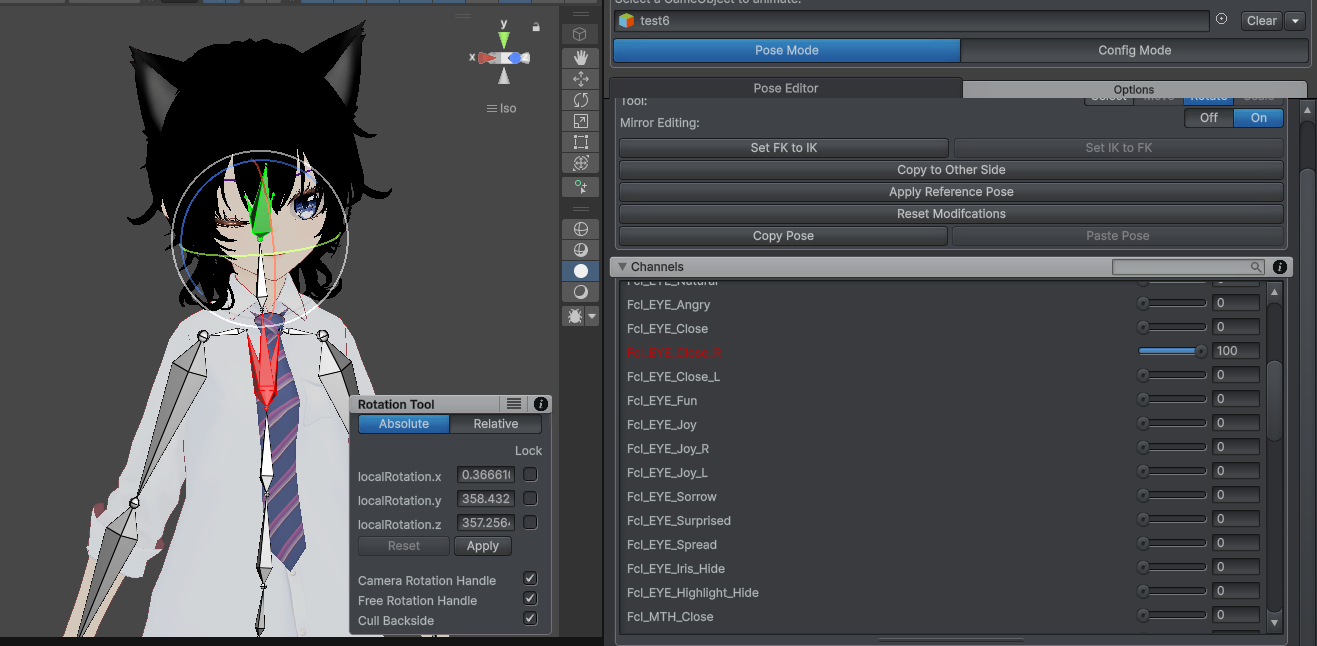Select the Scale tool in scene toolbar
Viewport: 1317px width, 646px height.
pos(580,121)
